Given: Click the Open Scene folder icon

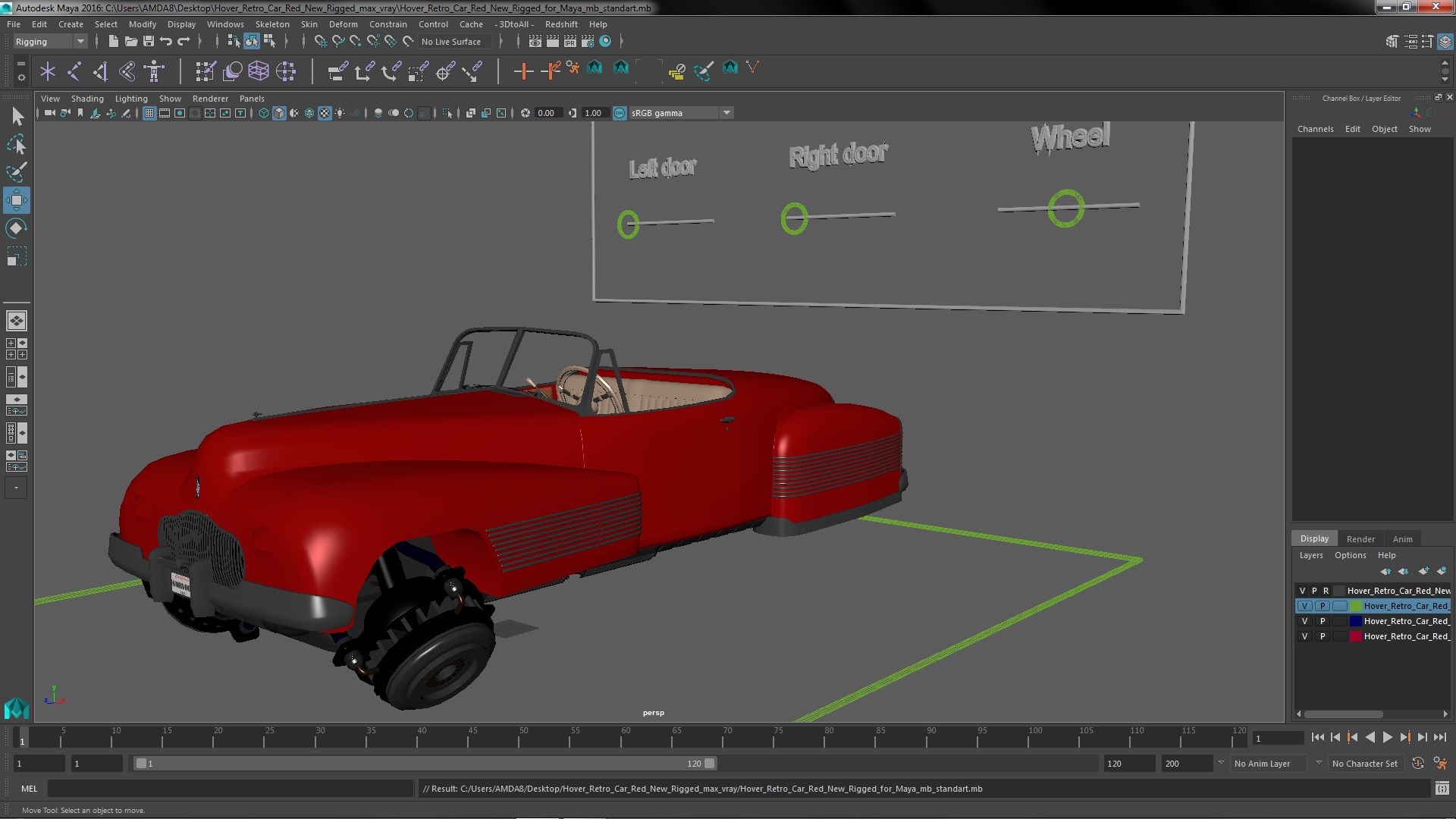Looking at the screenshot, I should (130, 41).
